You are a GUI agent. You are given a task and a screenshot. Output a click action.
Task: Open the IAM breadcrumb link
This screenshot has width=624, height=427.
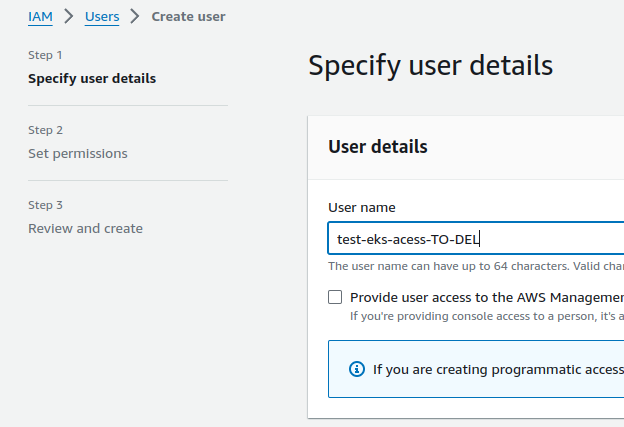click(40, 17)
